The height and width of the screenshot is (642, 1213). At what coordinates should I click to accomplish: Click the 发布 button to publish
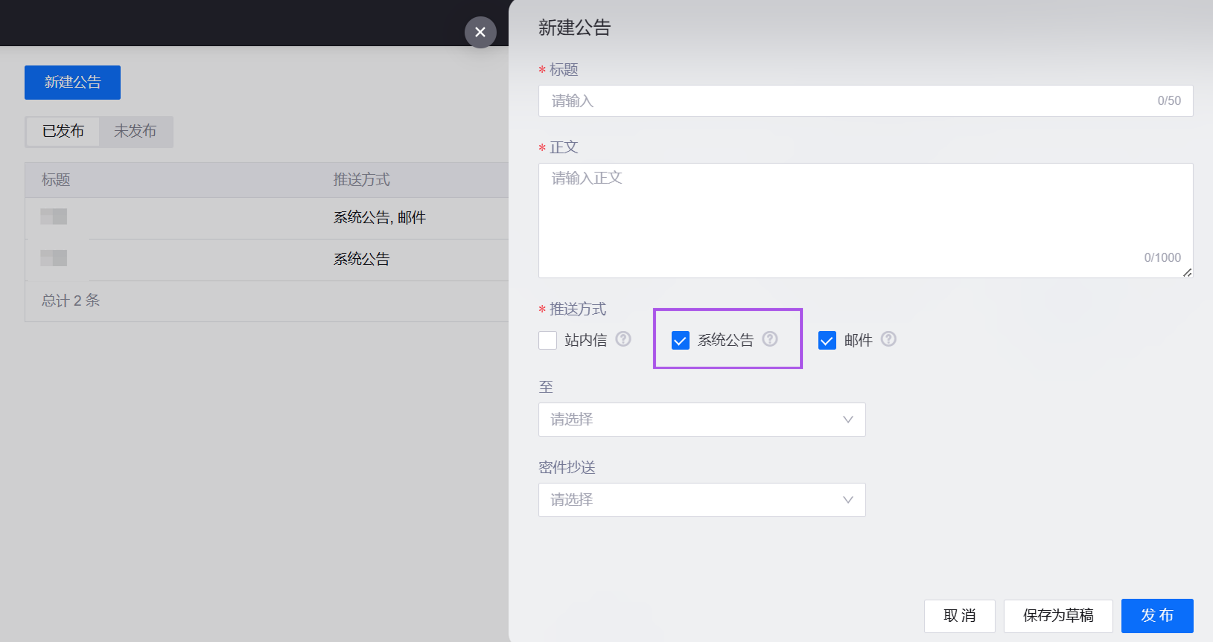point(1156,615)
